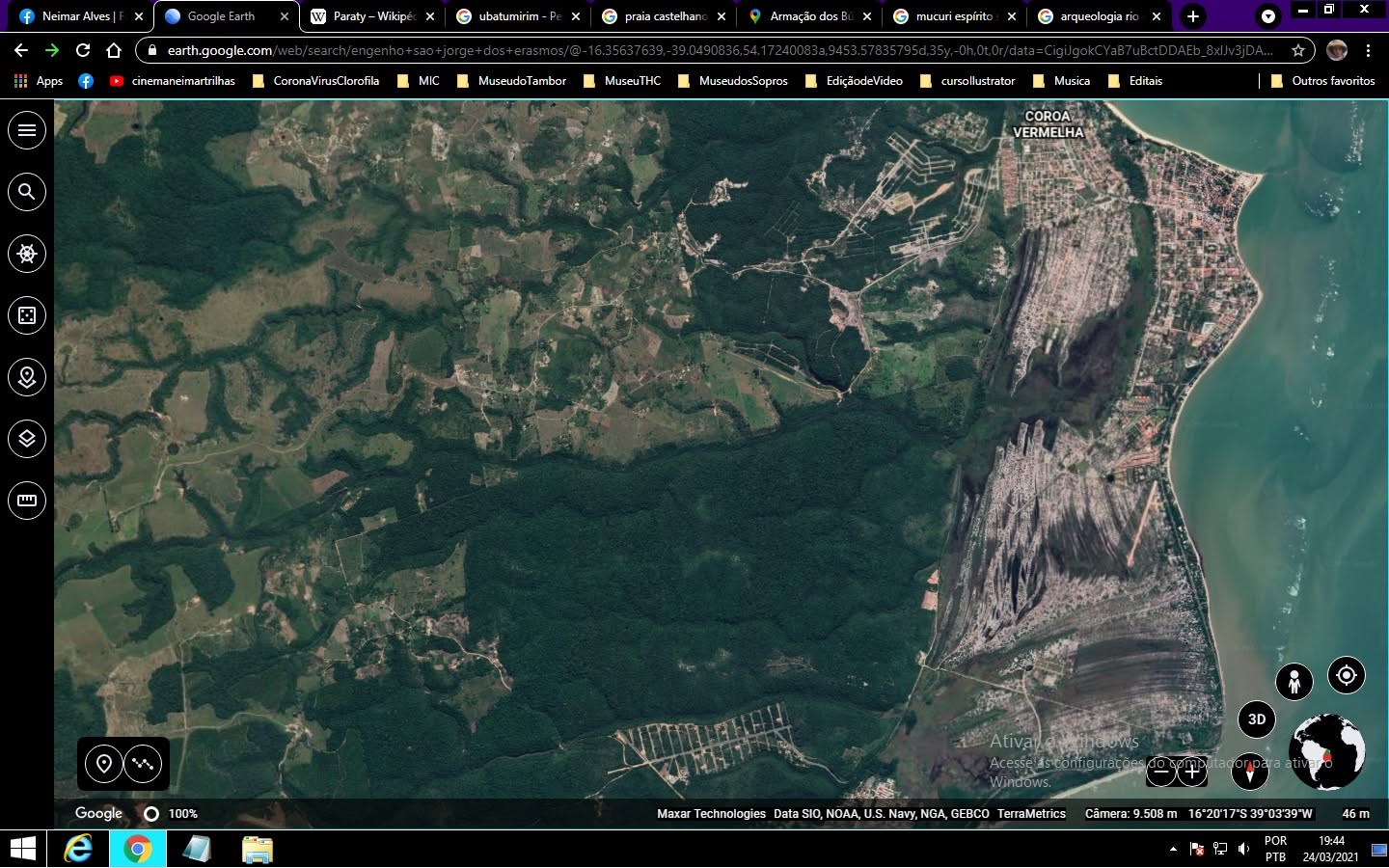The width and height of the screenshot is (1389, 868).
Task: Open the MuseudoTambor bookmark folder
Action: (x=512, y=81)
